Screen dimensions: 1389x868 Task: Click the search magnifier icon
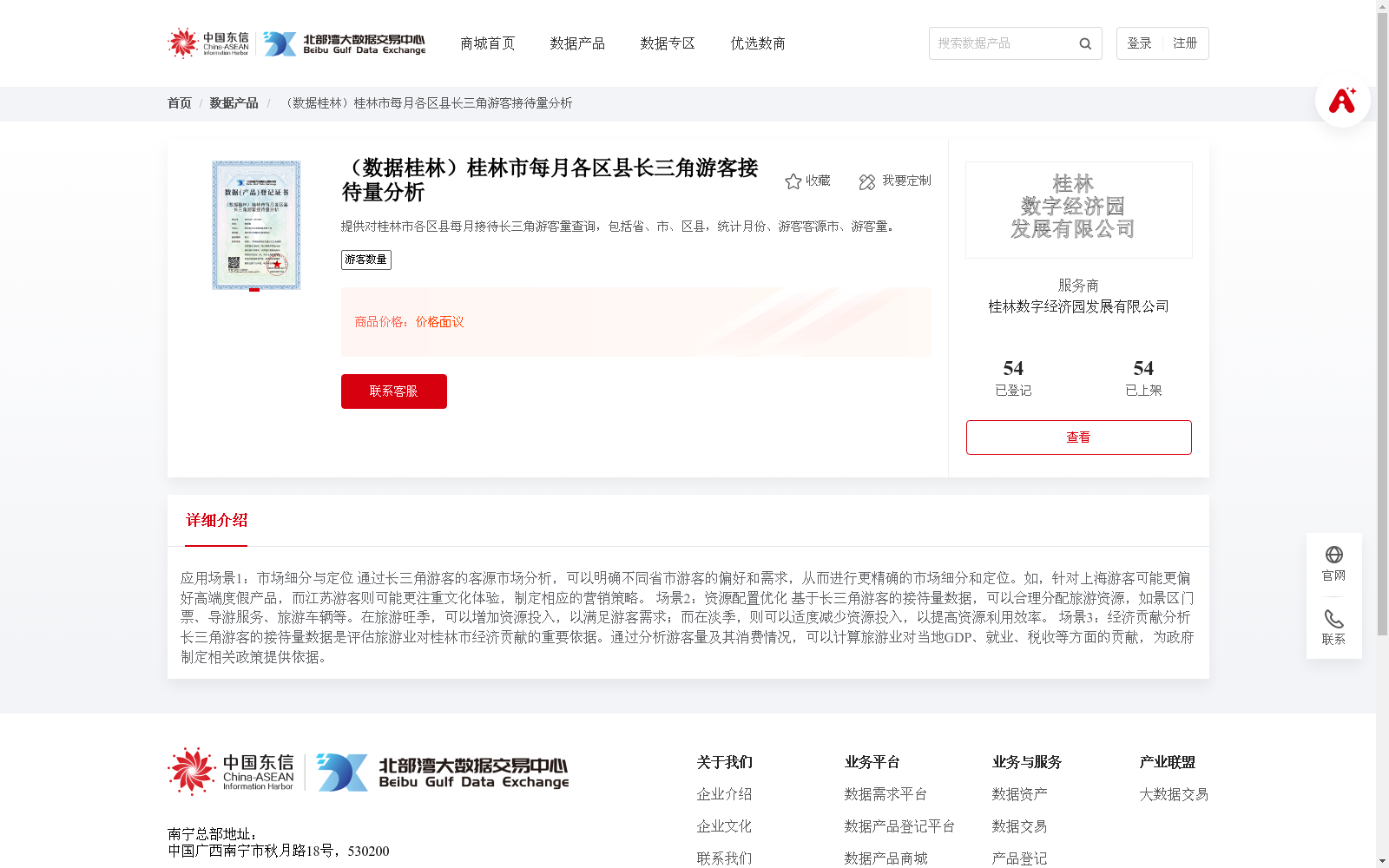pos(1085,43)
